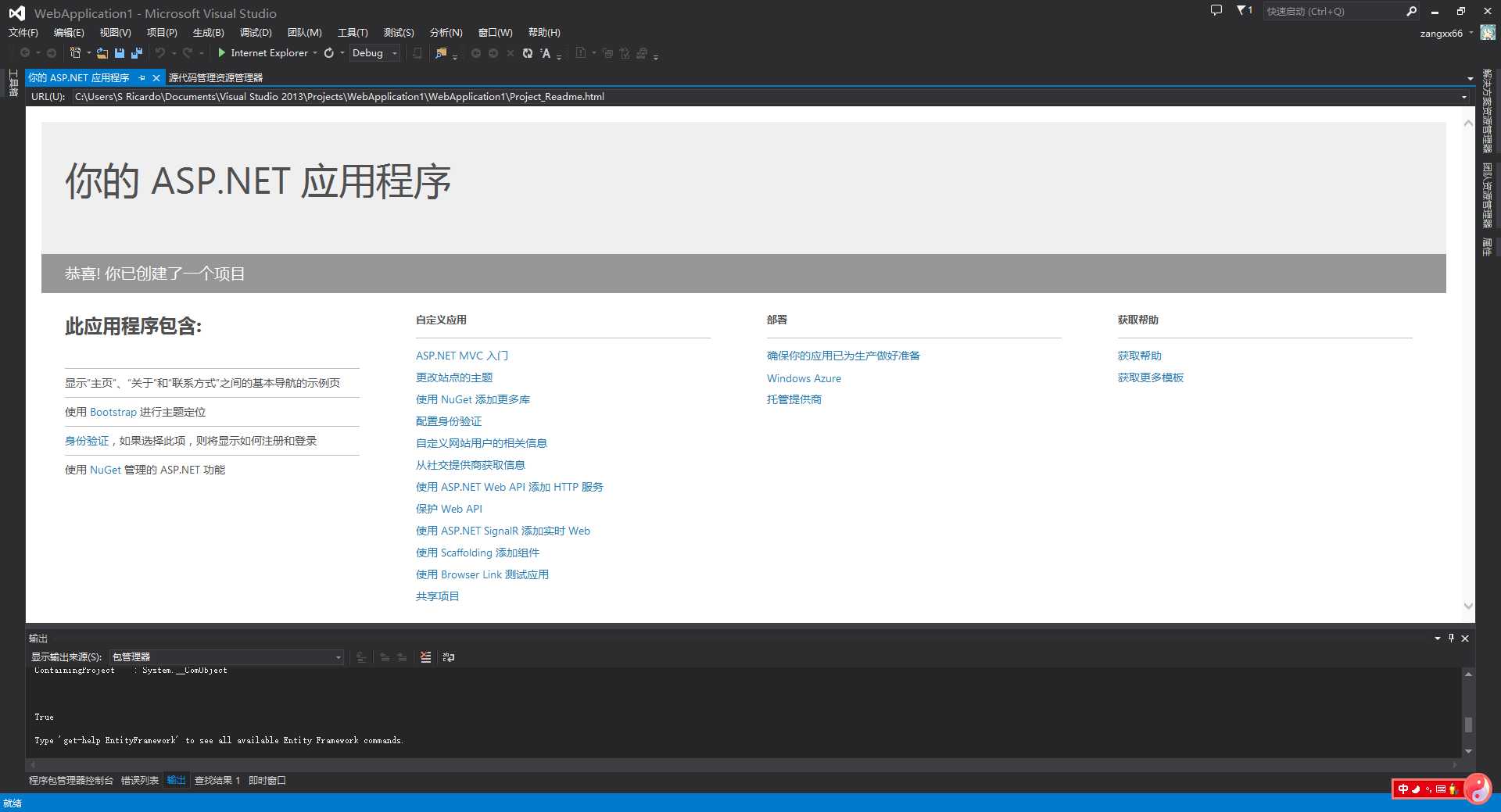The height and width of the screenshot is (812, 1501).
Task: Click the Redo arrow icon
Action: [x=188, y=53]
